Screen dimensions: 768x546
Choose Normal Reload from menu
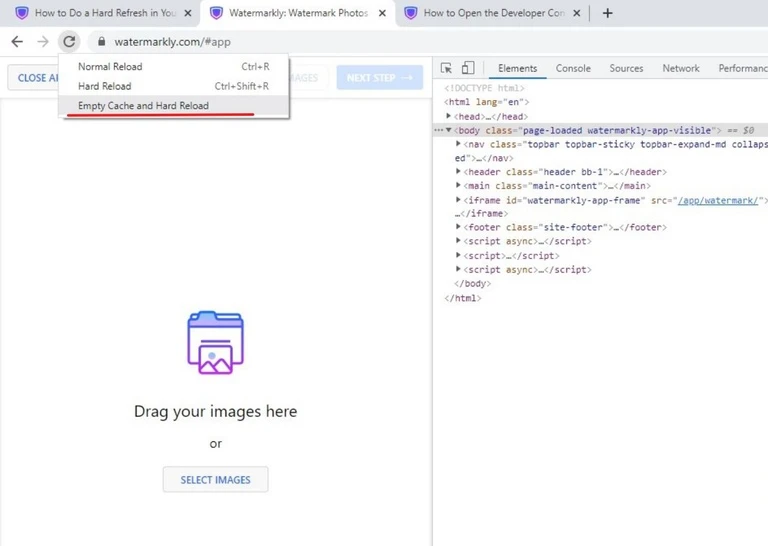pyautogui.click(x=174, y=67)
